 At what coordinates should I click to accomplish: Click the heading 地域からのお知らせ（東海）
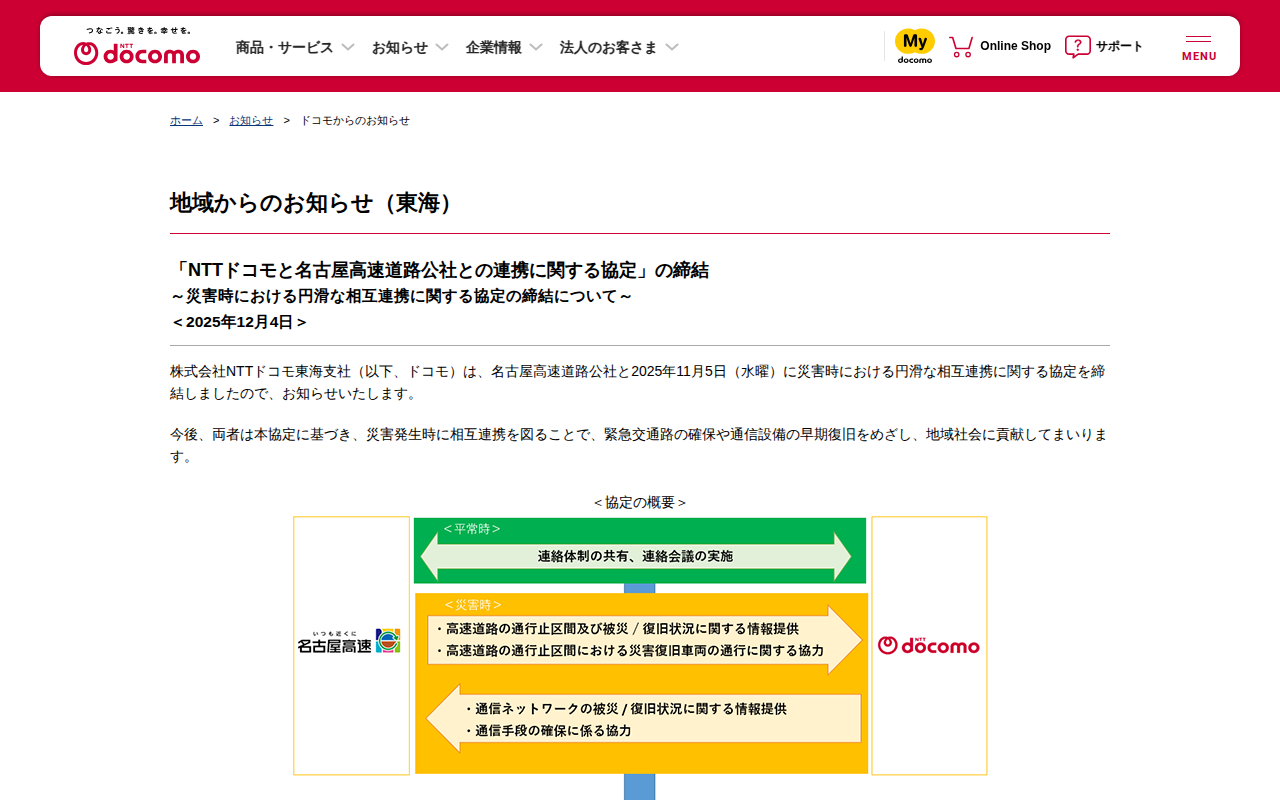click(316, 203)
